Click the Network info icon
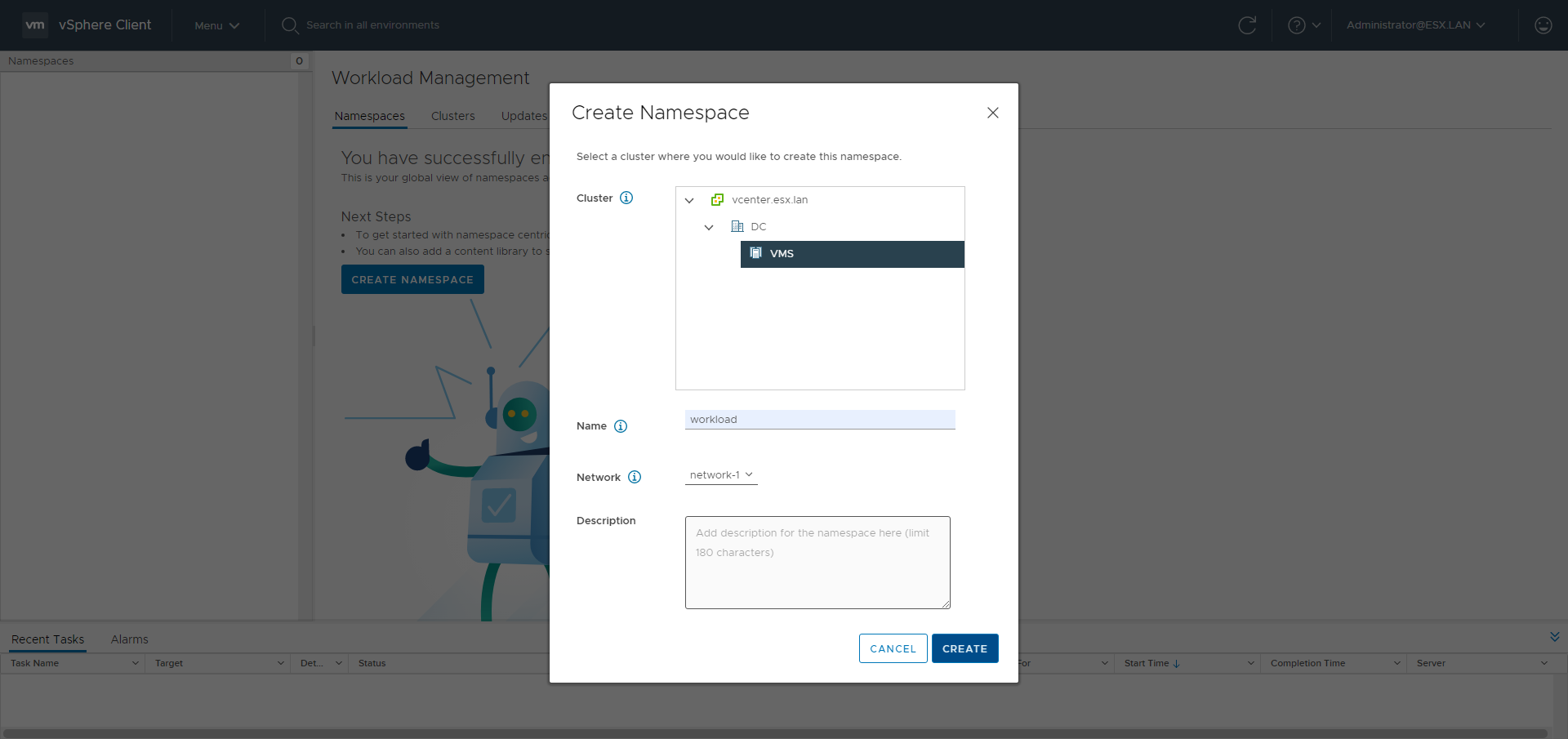 tap(635, 477)
